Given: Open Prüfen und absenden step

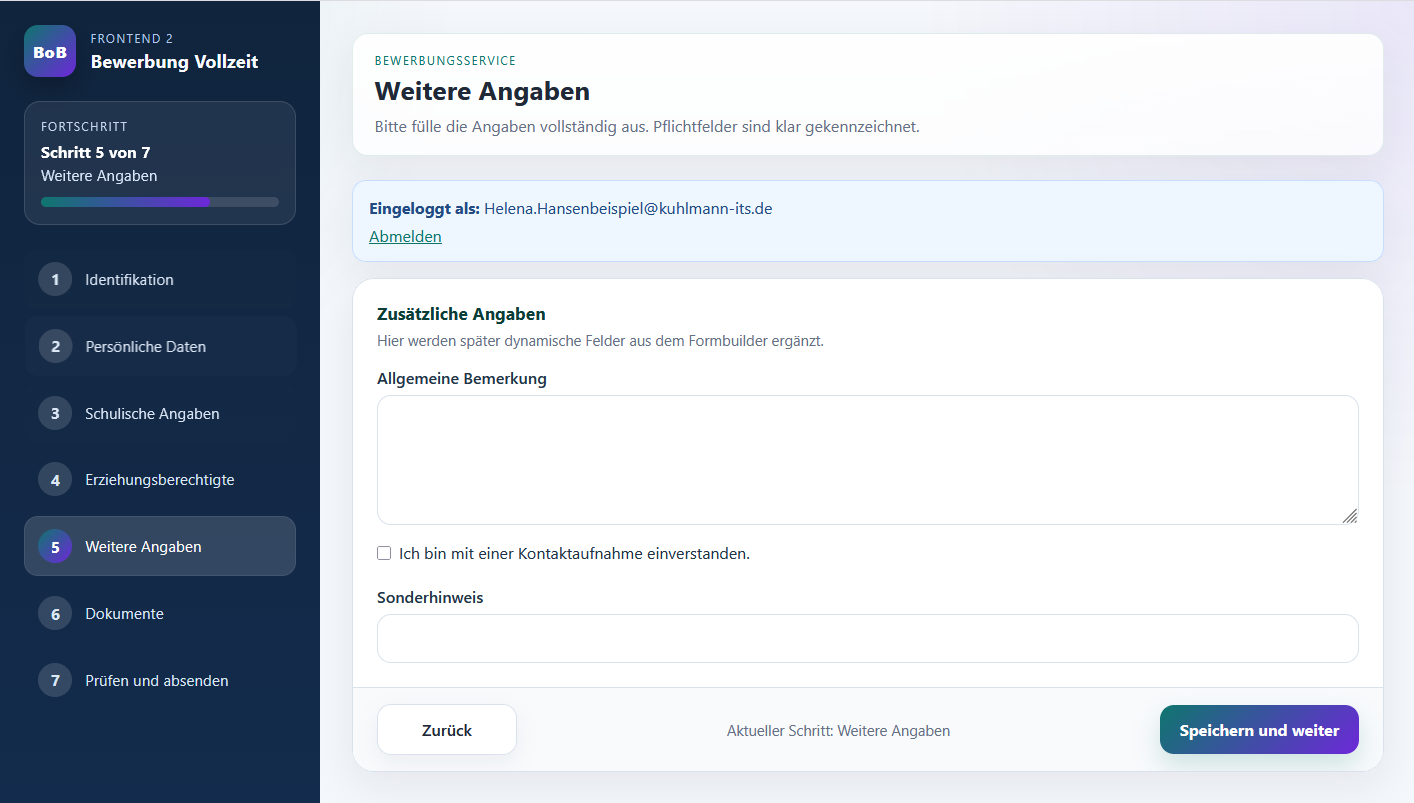Looking at the screenshot, I should tap(156, 681).
